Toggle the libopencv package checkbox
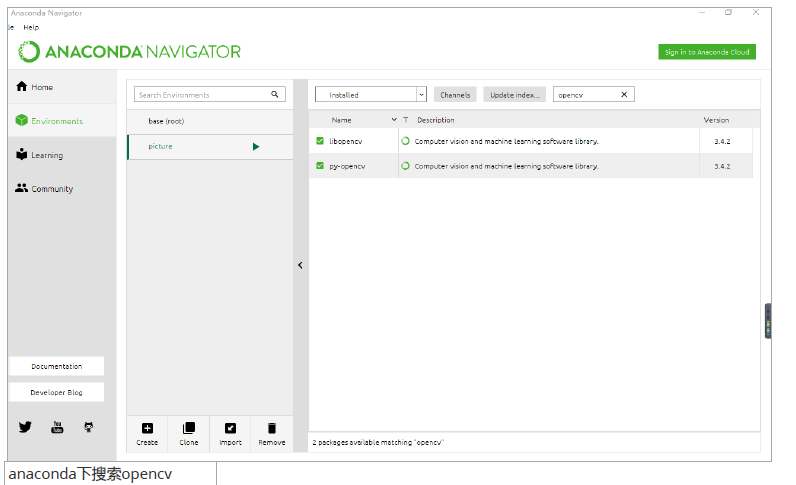Viewport: 796px width, 485px height. [x=320, y=141]
